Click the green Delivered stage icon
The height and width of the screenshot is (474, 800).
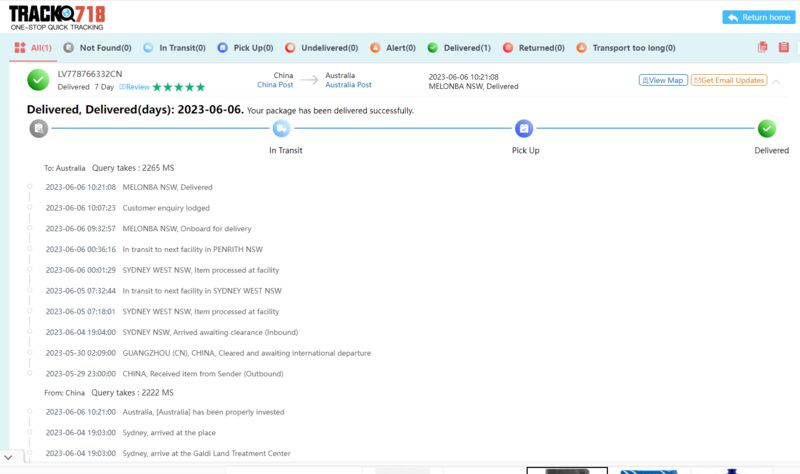click(x=766, y=129)
